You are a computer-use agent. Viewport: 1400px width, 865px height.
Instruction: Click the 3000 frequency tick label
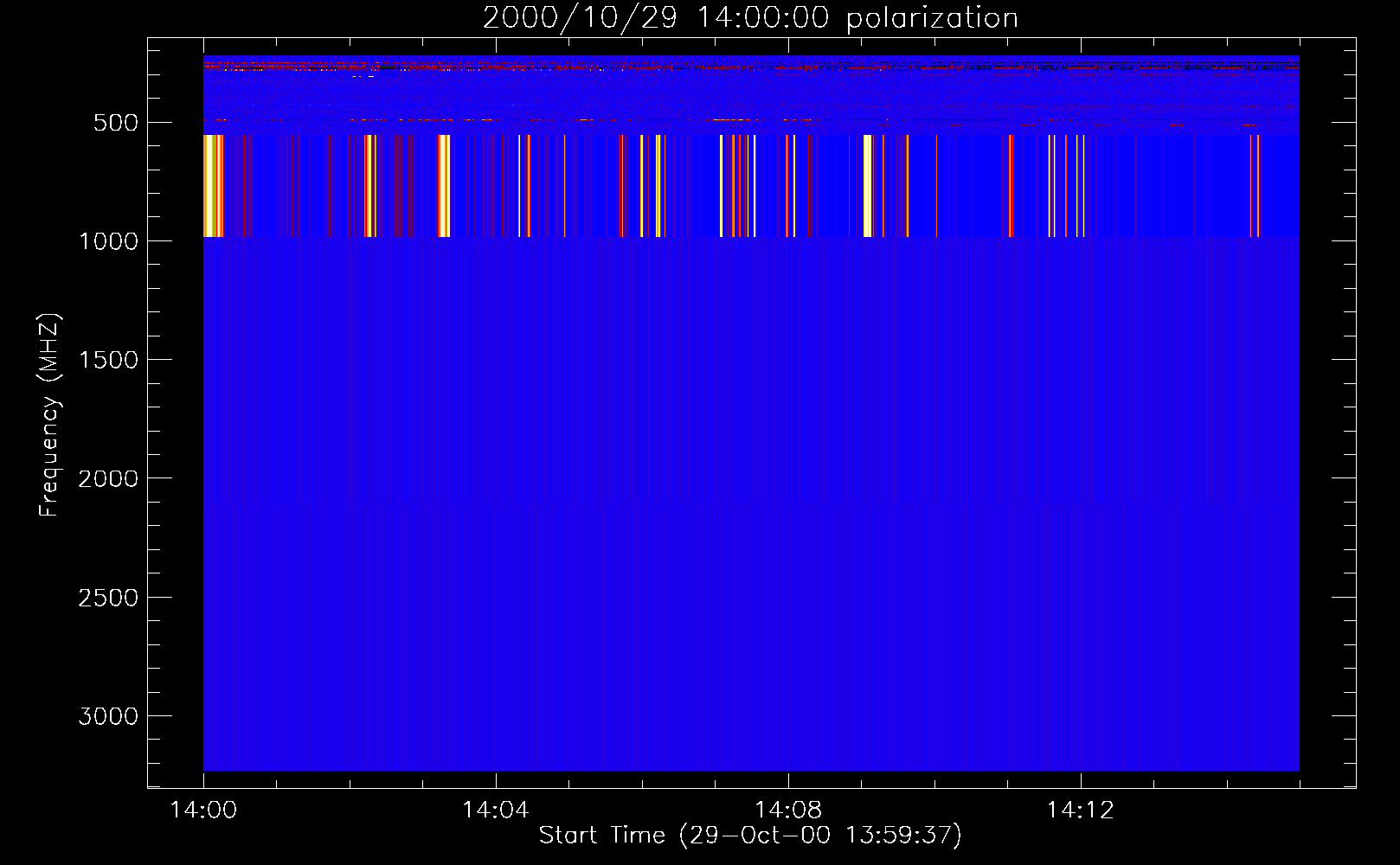108,716
